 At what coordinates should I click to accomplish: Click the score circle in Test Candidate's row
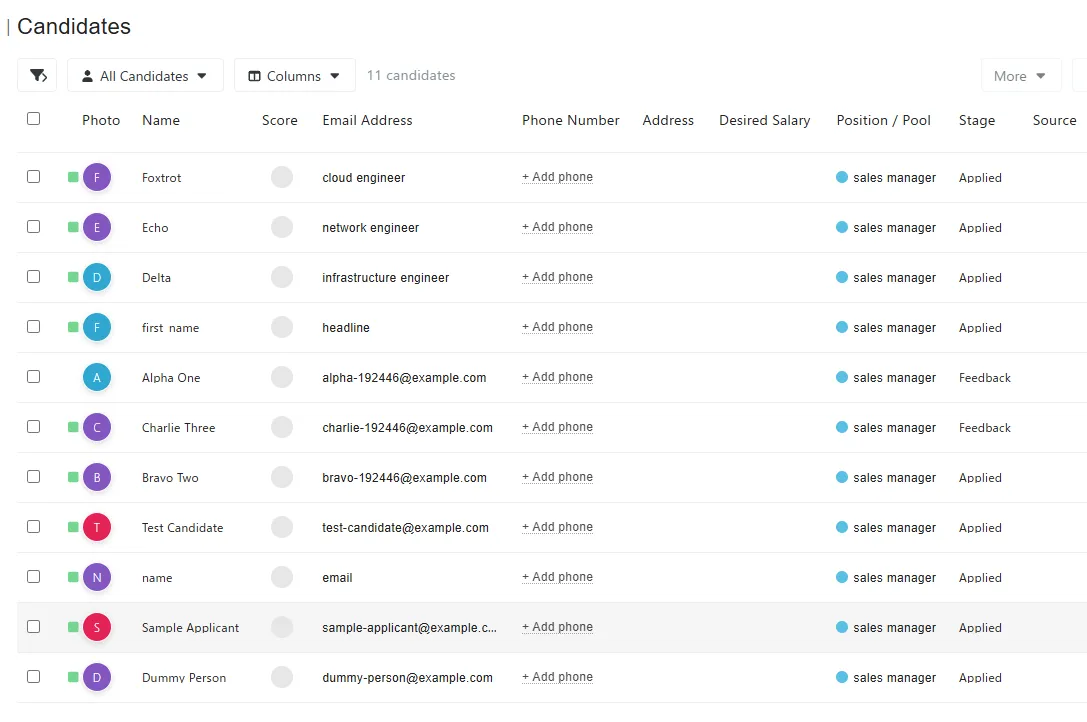pyautogui.click(x=282, y=526)
